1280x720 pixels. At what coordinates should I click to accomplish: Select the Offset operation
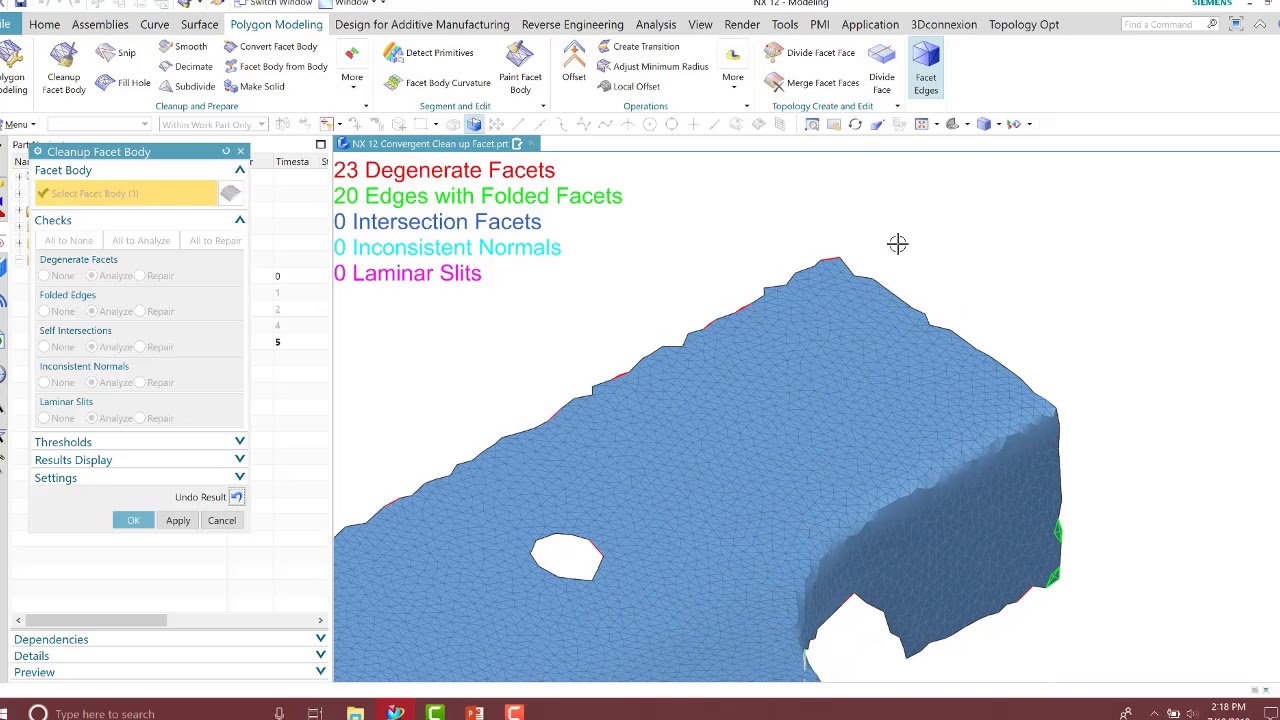coord(574,63)
